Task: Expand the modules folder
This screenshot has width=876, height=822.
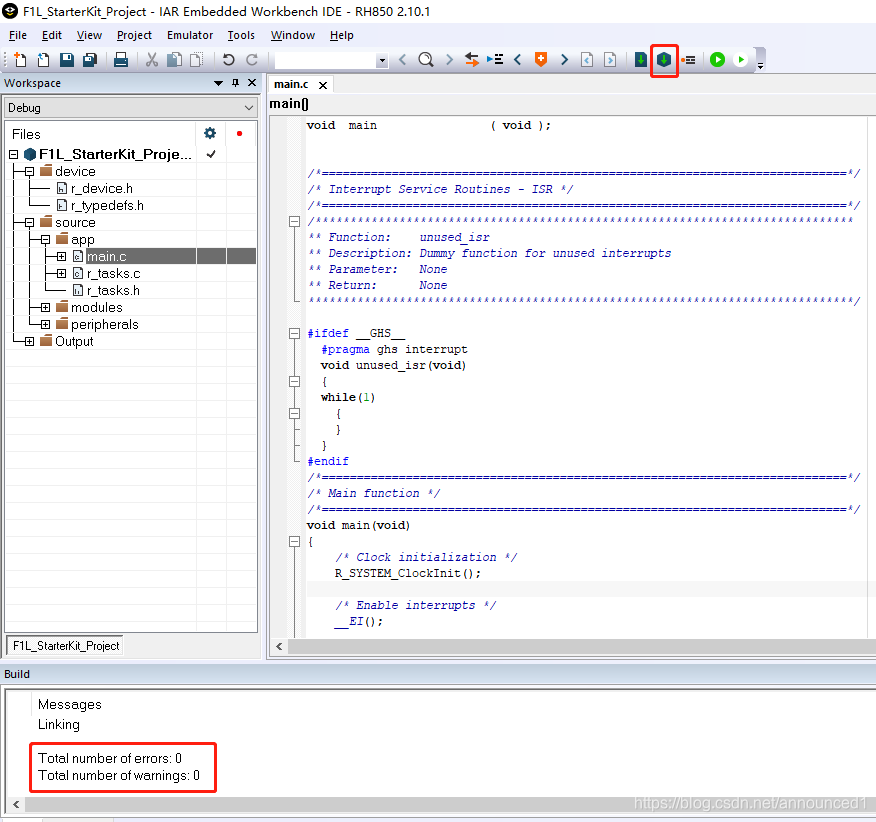Action: (46, 307)
